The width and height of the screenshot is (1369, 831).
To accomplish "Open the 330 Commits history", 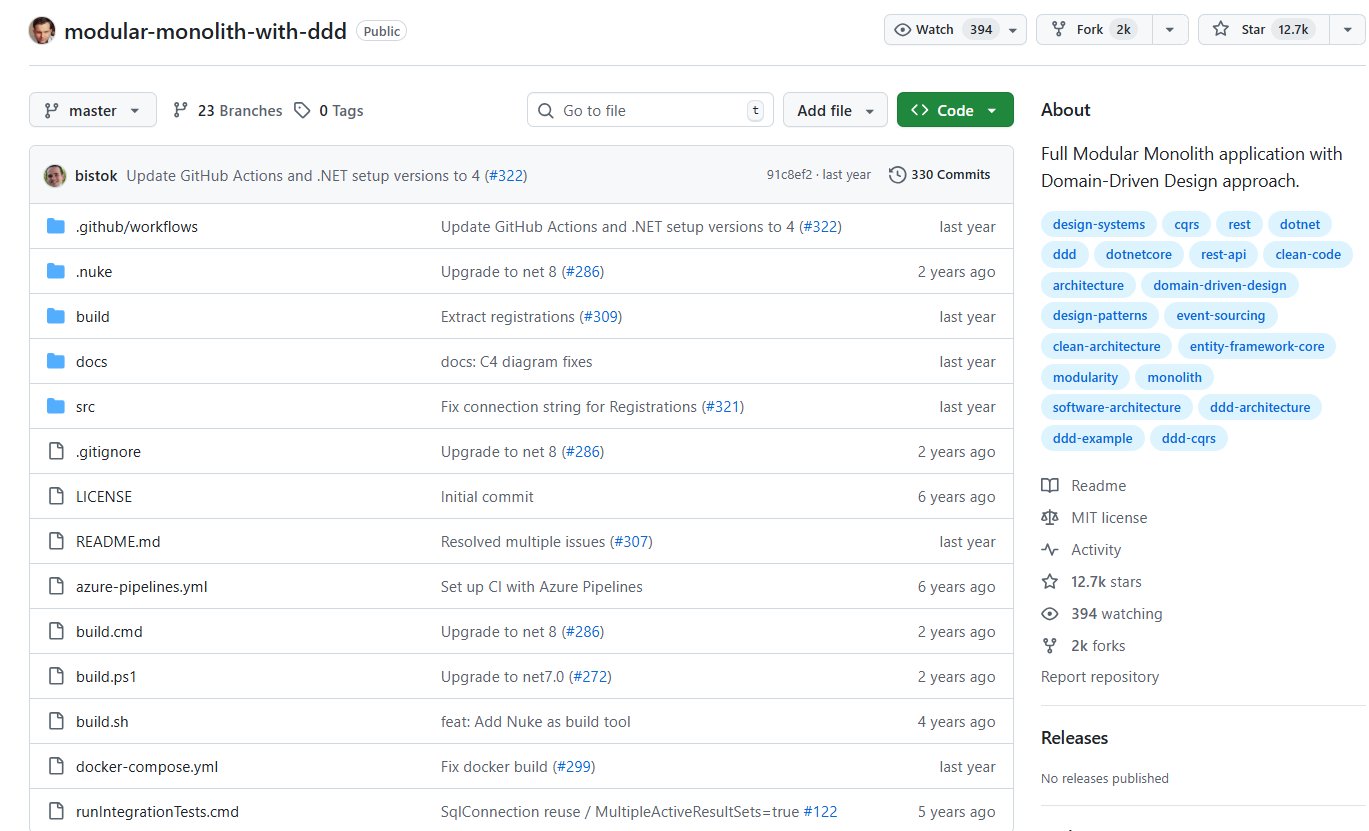I will point(940,175).
